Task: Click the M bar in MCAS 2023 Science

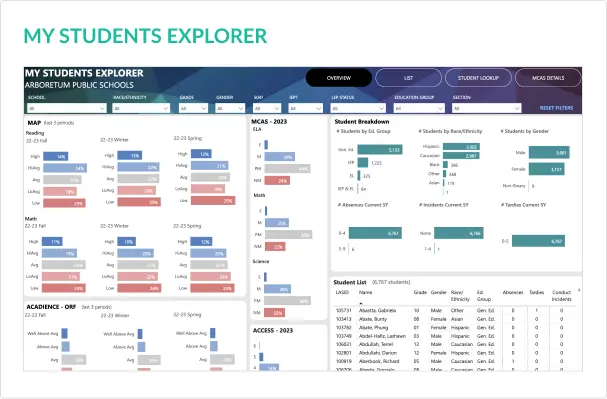Action: point(278,289)
